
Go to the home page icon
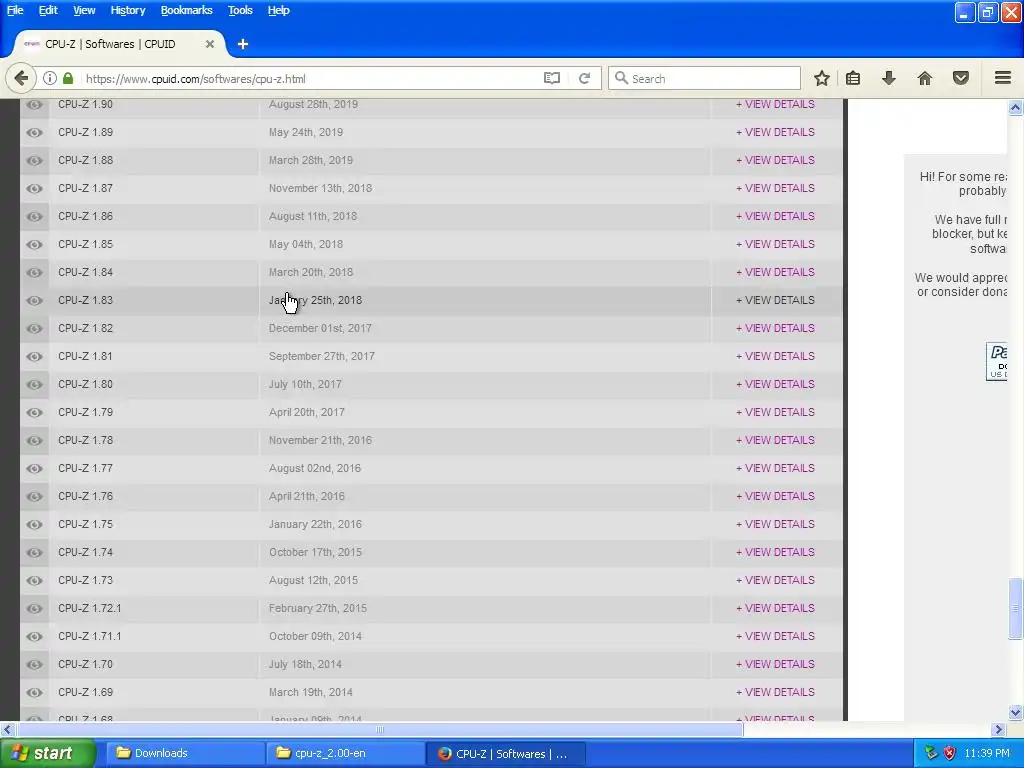(x=925, y=78)
